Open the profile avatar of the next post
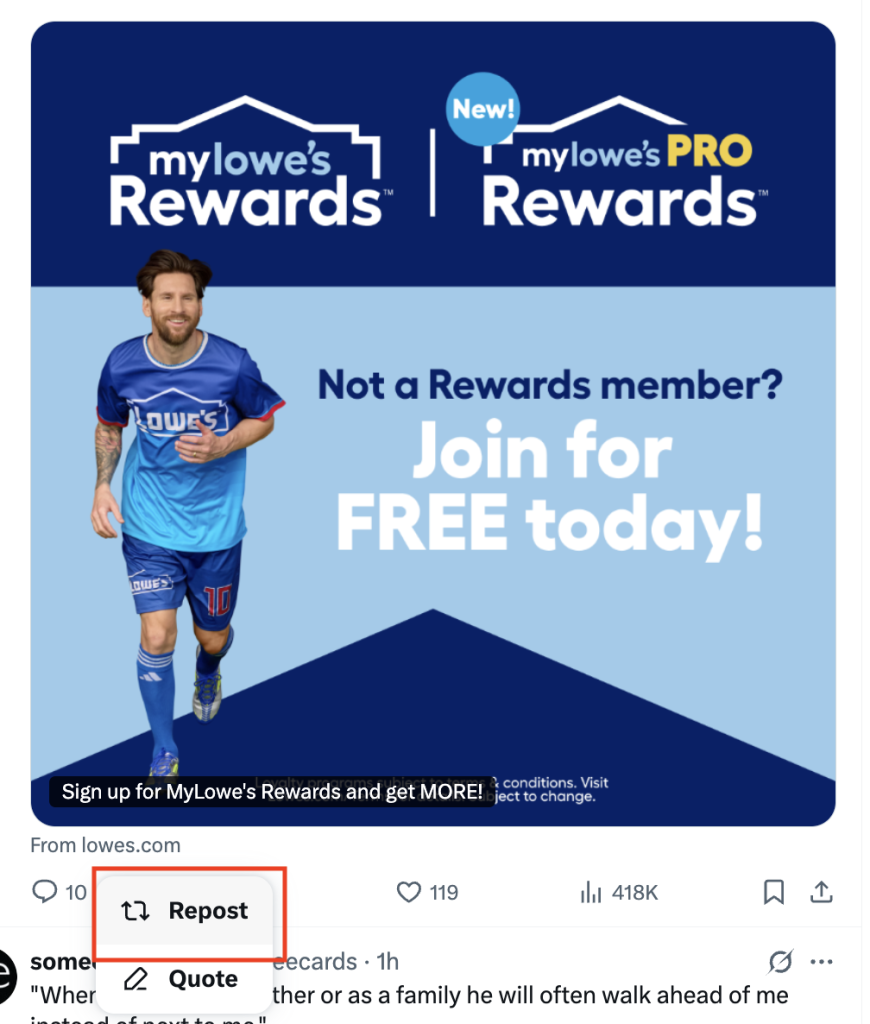 point(5,976)
